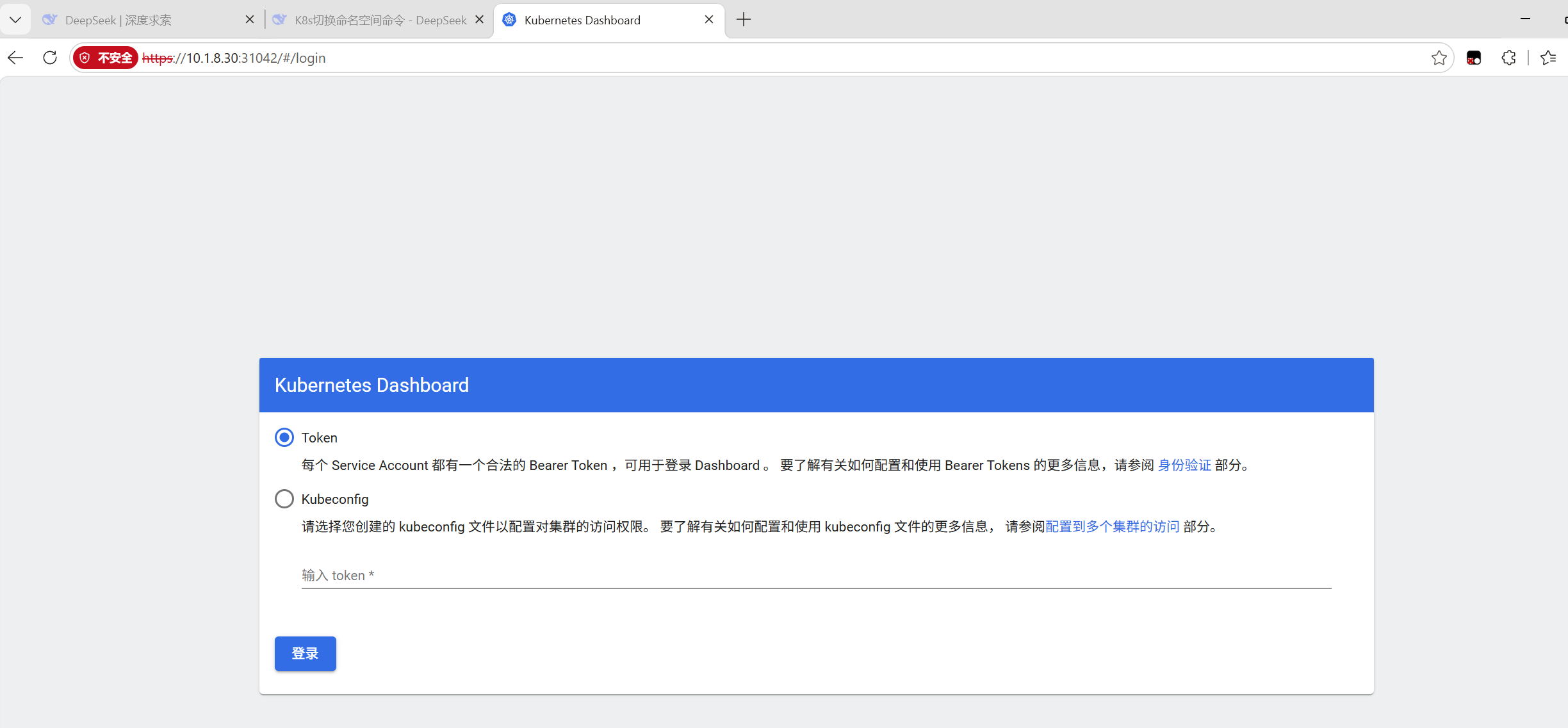1568x728 pixels.
Task: Minimize the browser window
Action: tap(1525, 19)
